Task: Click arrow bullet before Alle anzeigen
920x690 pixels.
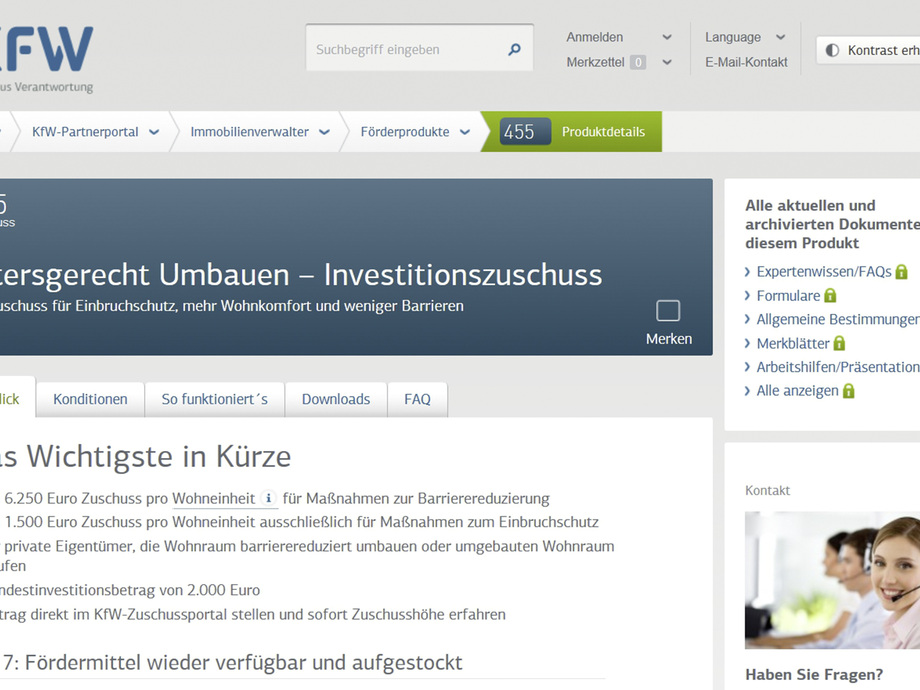Action: coord(748,391)
